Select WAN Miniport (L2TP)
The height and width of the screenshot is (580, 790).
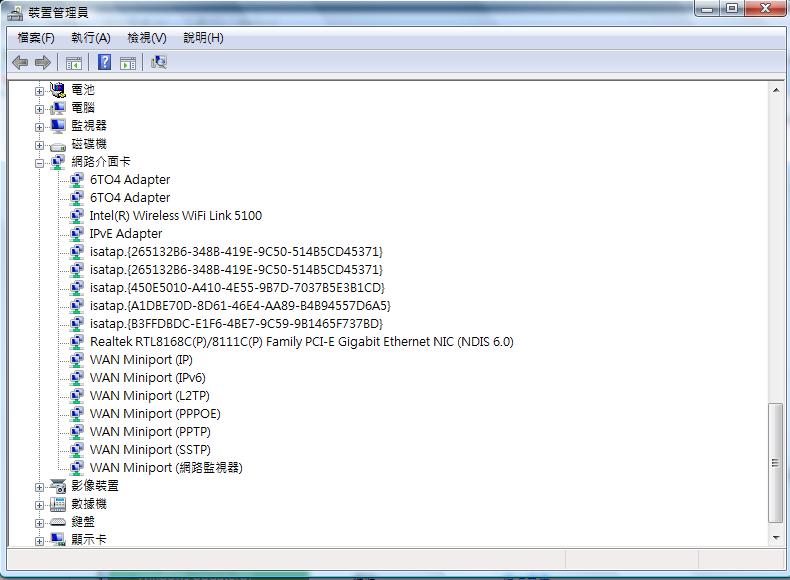tap(150, 396)
